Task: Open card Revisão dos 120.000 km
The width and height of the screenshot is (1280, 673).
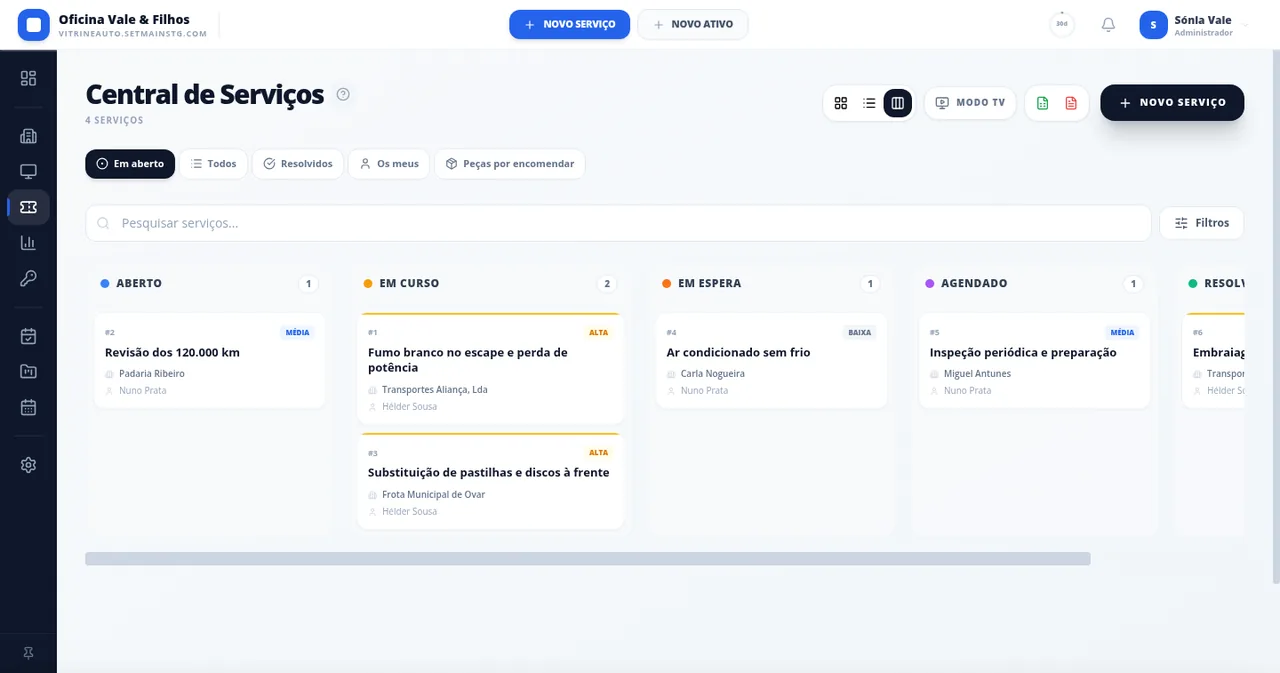Action: tap(210, 361)
